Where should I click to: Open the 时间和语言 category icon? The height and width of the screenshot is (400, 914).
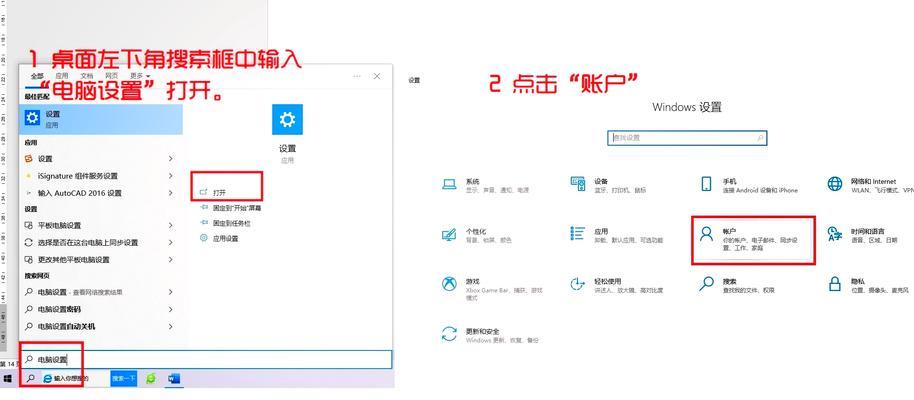coord(835,234)
